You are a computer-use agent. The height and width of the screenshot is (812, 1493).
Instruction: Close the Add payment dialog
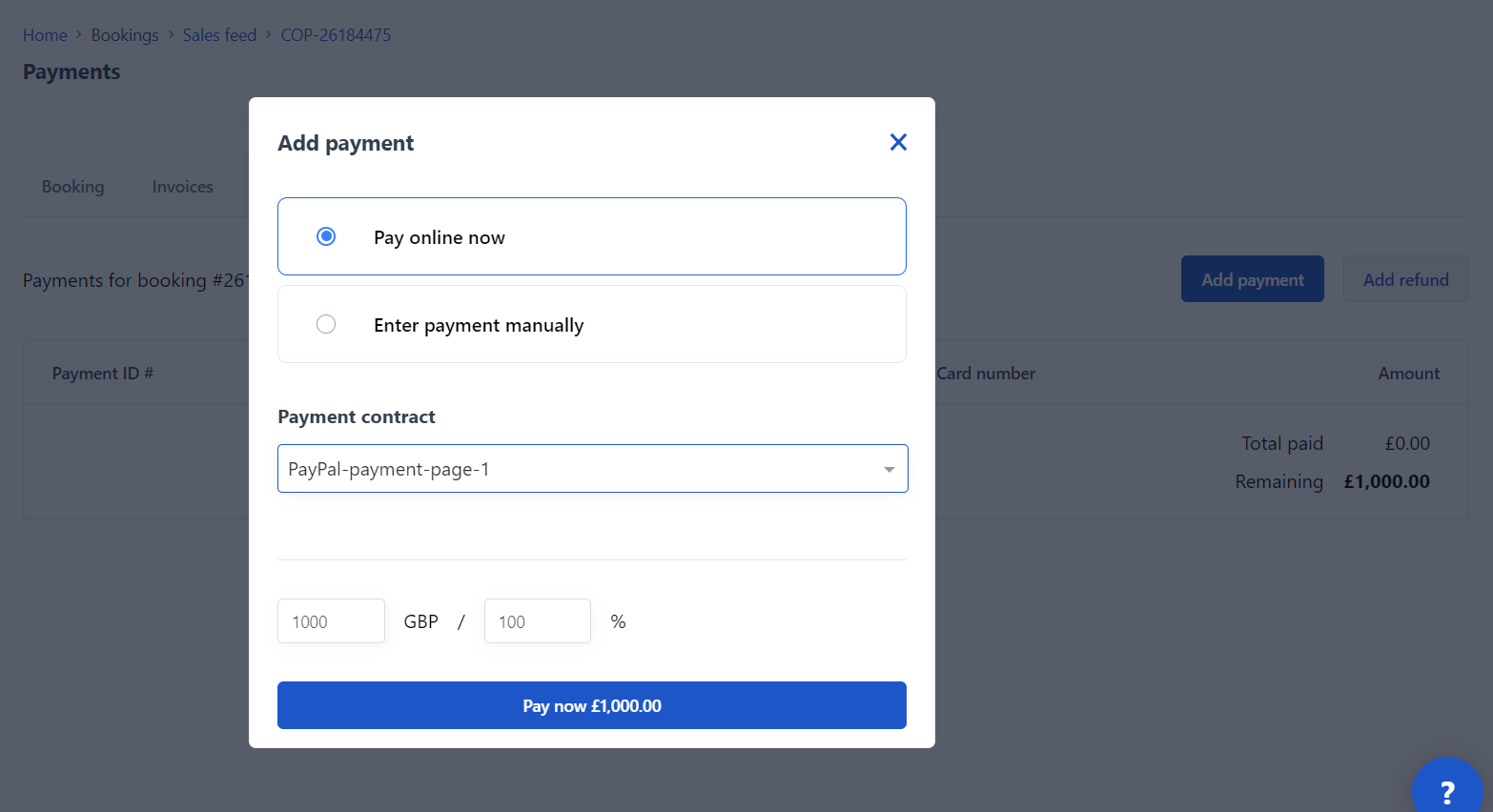point(898,142)
